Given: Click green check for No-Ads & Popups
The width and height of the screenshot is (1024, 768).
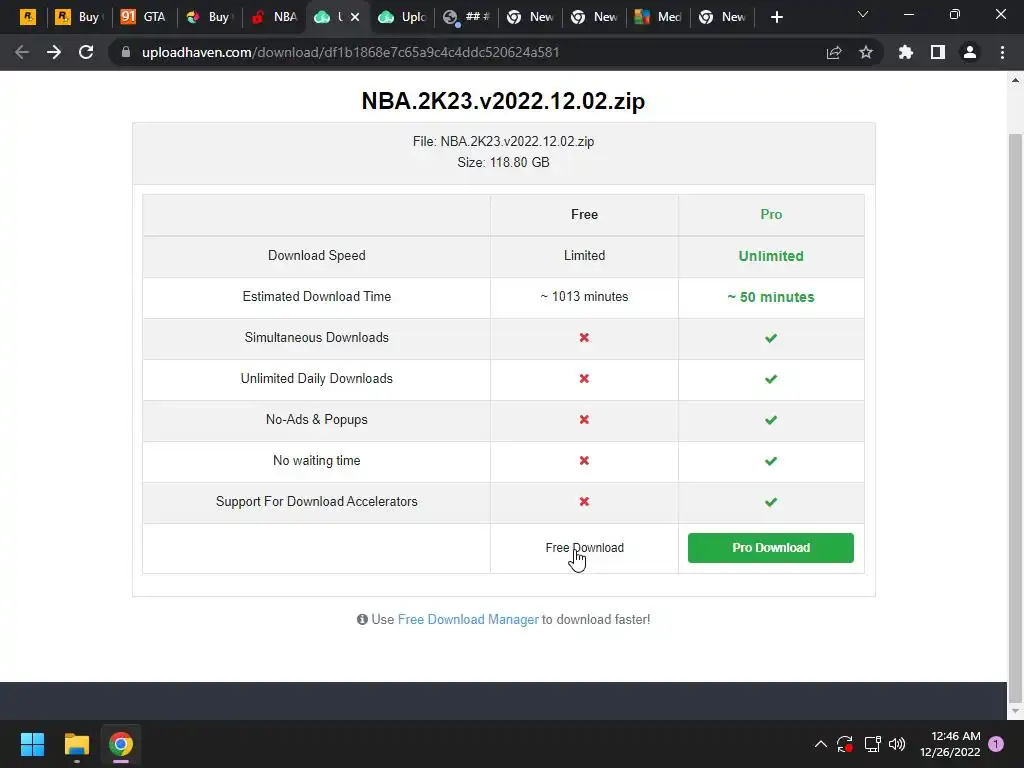Looking at the screenshot, I should click(x=771, y=420).
